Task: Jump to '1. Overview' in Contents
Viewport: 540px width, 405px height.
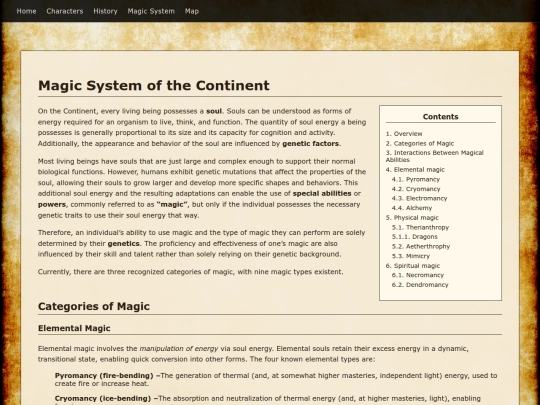Action: (x=404, y=134)
